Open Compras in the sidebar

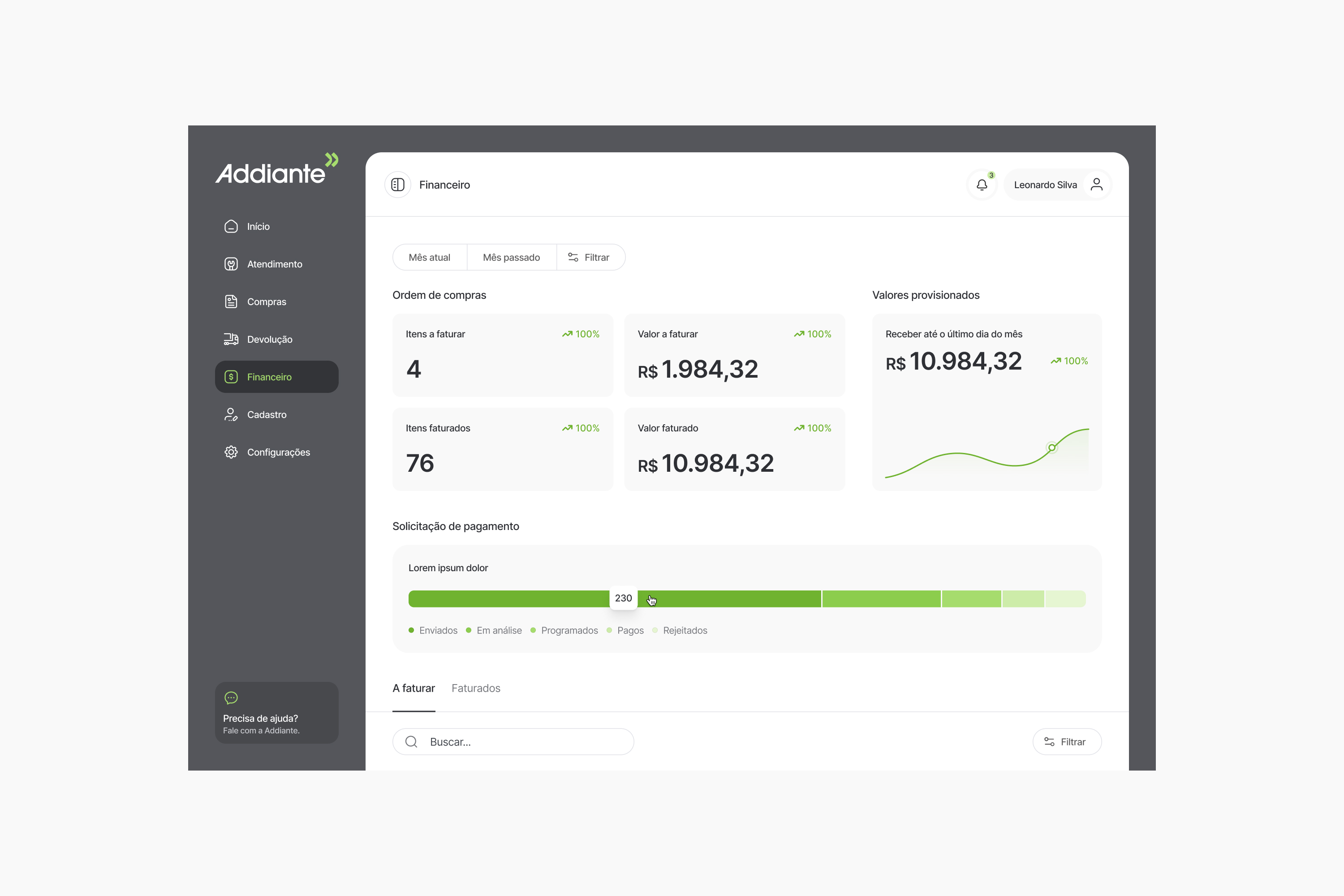point(266,302)
